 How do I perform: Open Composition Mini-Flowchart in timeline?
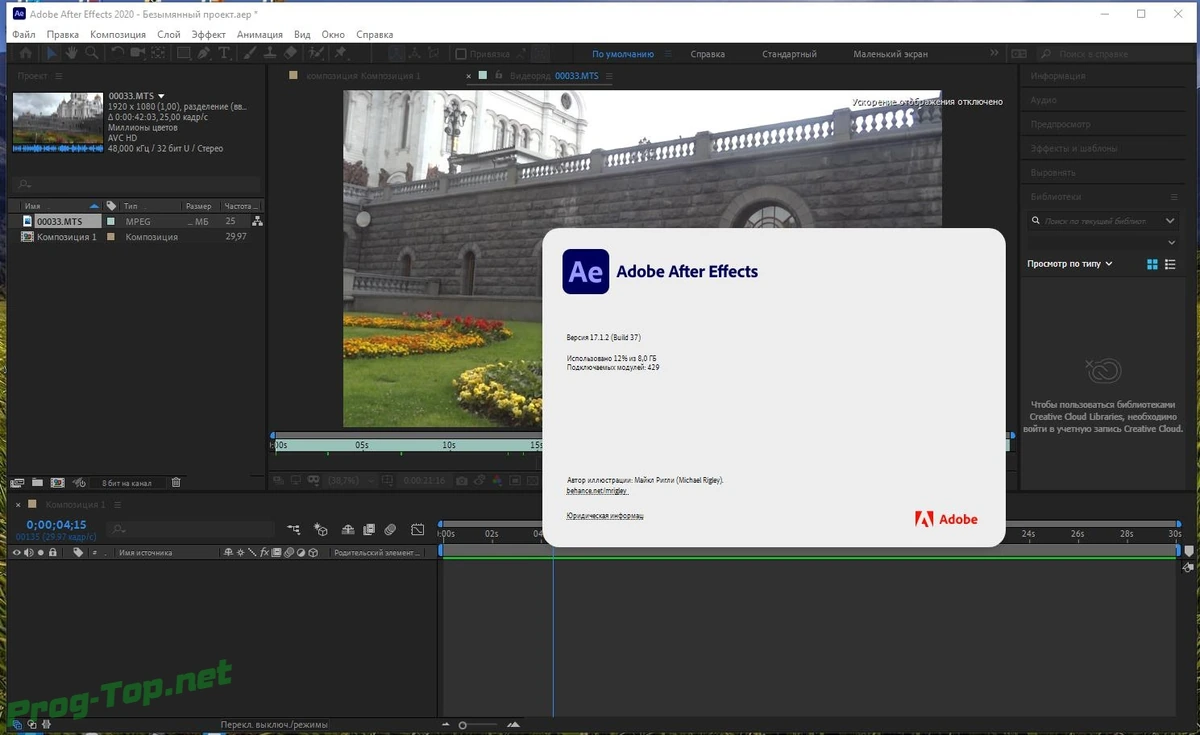293,529
